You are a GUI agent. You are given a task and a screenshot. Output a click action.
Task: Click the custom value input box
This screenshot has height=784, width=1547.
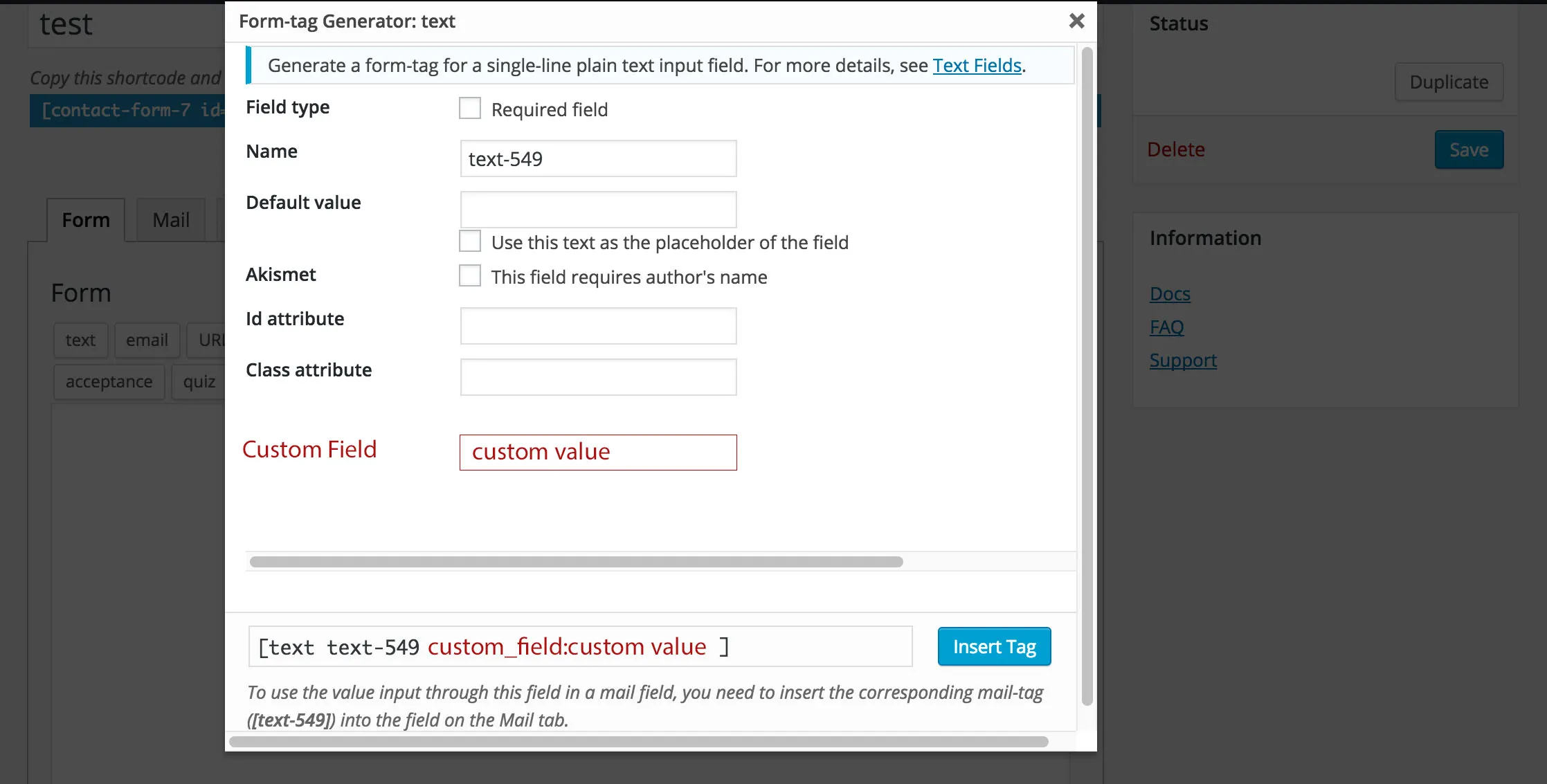coord(598,453)
